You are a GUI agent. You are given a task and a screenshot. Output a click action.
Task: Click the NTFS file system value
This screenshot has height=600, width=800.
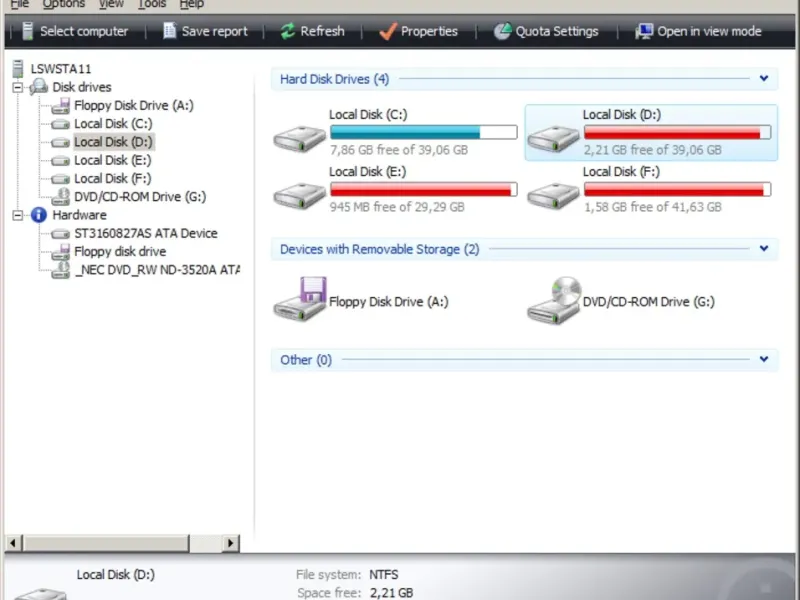(384, 574)
